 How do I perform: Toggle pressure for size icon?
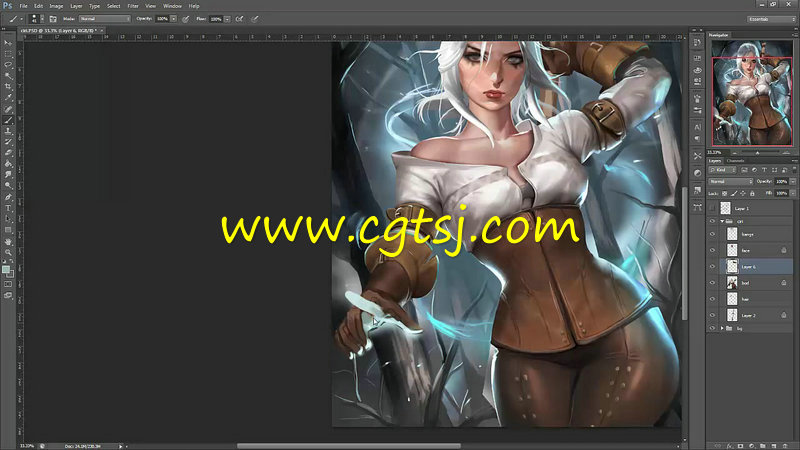coord(255,19)
